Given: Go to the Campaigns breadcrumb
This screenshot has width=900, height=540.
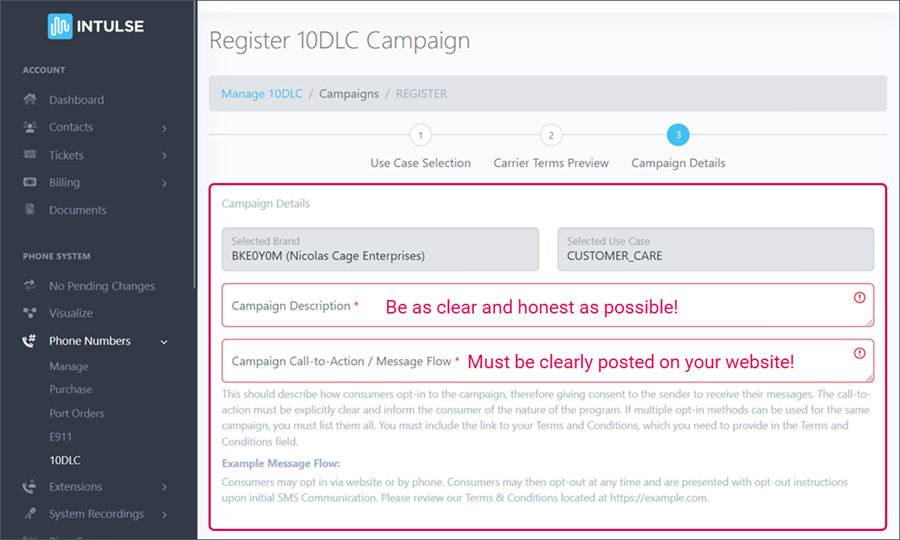Looking at the screenshot, I should tap(349, 94).
